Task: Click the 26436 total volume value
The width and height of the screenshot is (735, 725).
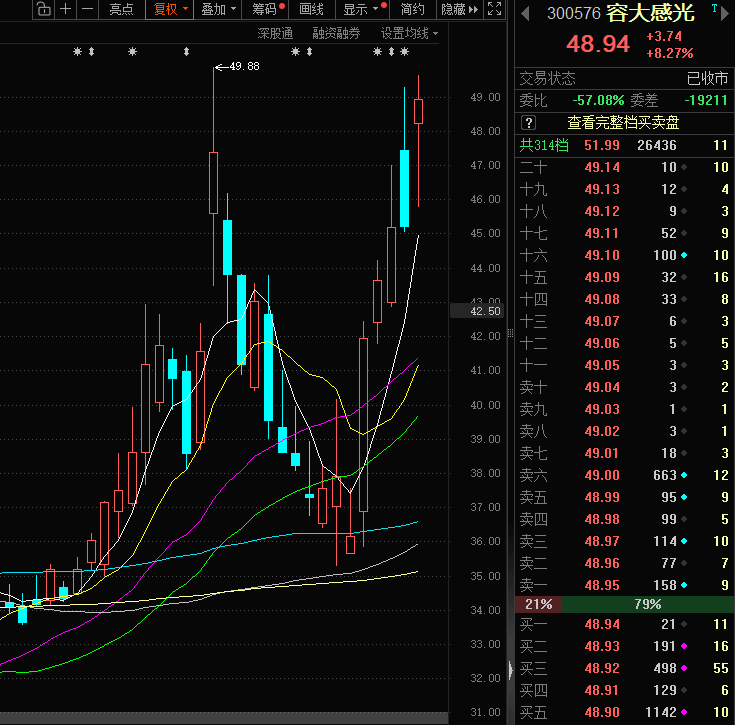Action: click(x=656, y=145)
